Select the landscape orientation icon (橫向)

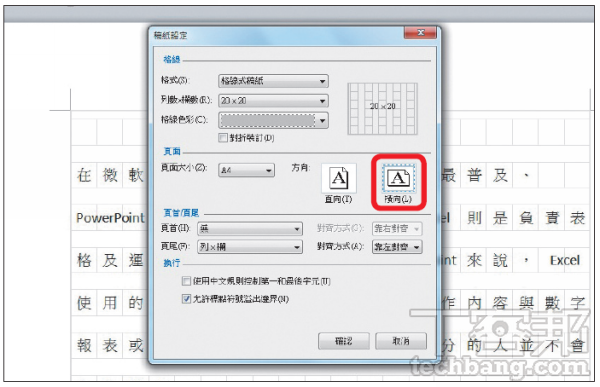pyautogui.click(x=399, y=178)
